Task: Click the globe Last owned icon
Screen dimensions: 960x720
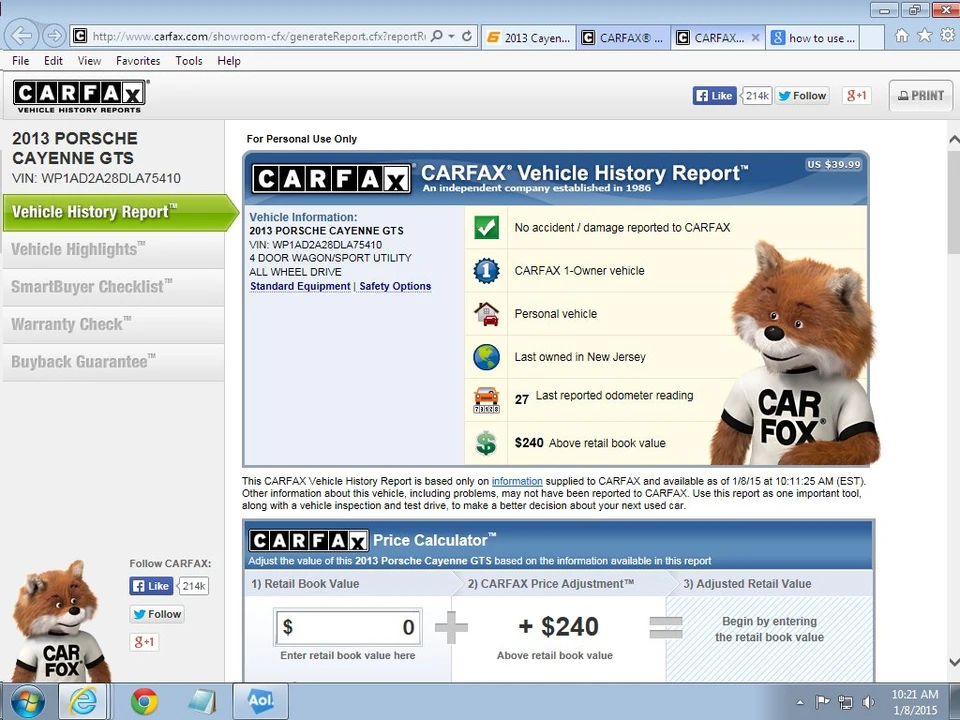Action: [x=486, y=357]
